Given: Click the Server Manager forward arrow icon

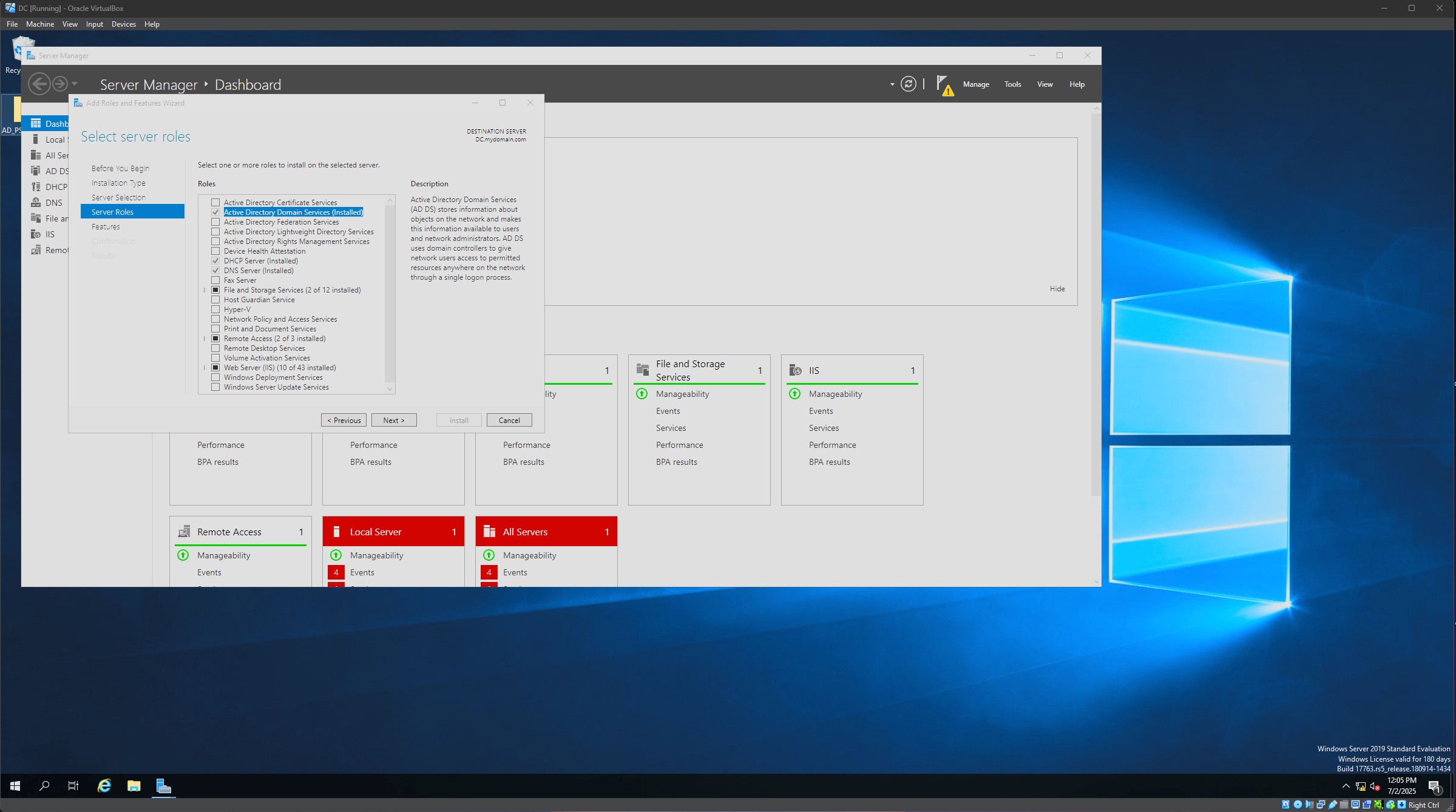Looking at the screenshot, I should (x=60, y=84).
